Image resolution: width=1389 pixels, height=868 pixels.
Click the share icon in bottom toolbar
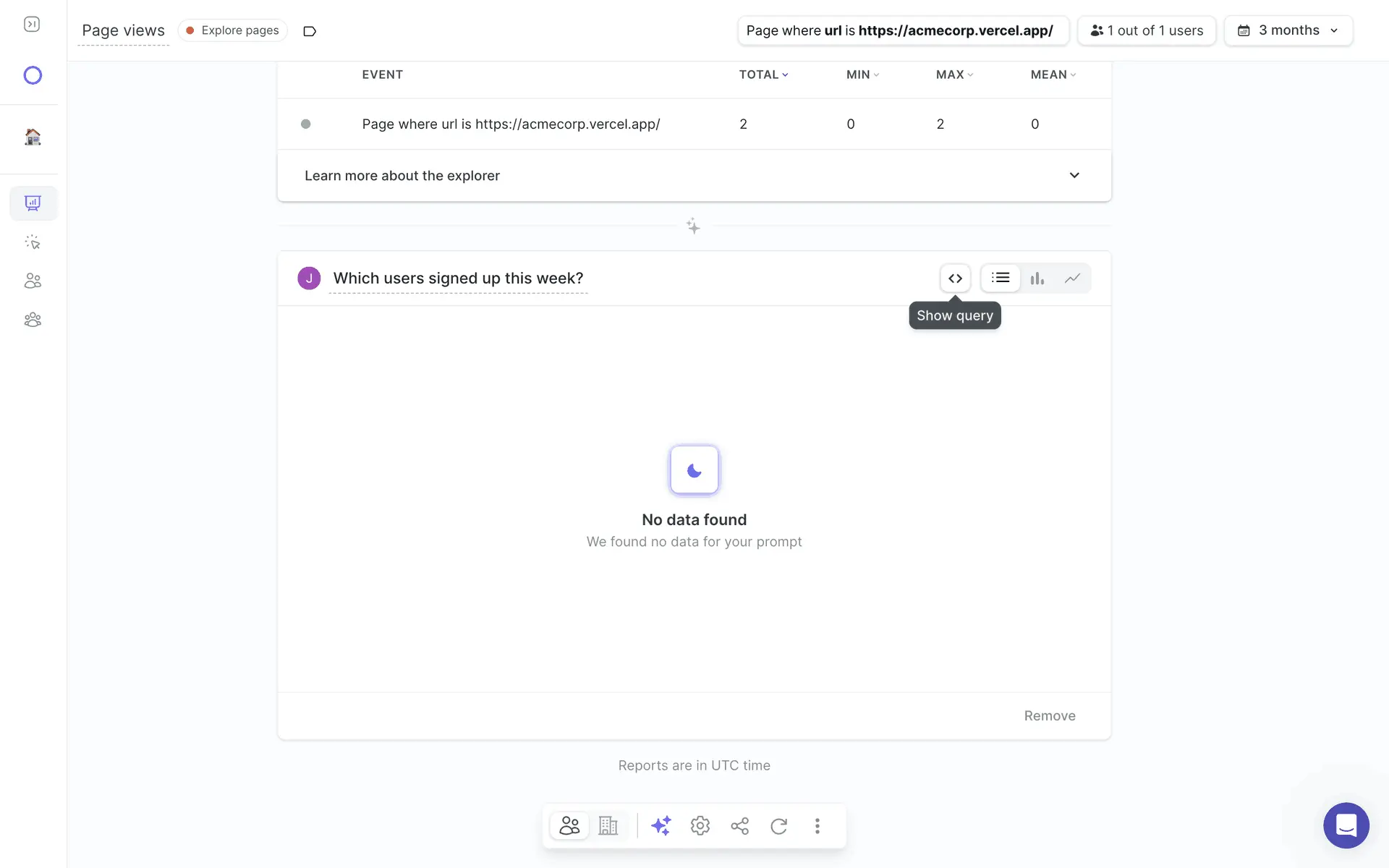click(x=739, y=826)
